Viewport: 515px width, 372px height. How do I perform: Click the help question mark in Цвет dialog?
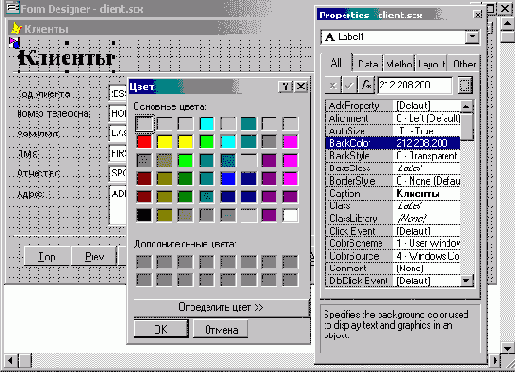[285, 87]
